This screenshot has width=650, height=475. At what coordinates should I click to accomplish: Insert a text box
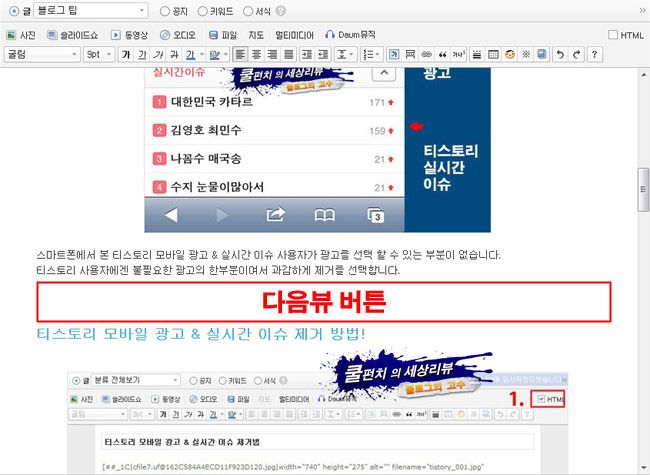394,54
